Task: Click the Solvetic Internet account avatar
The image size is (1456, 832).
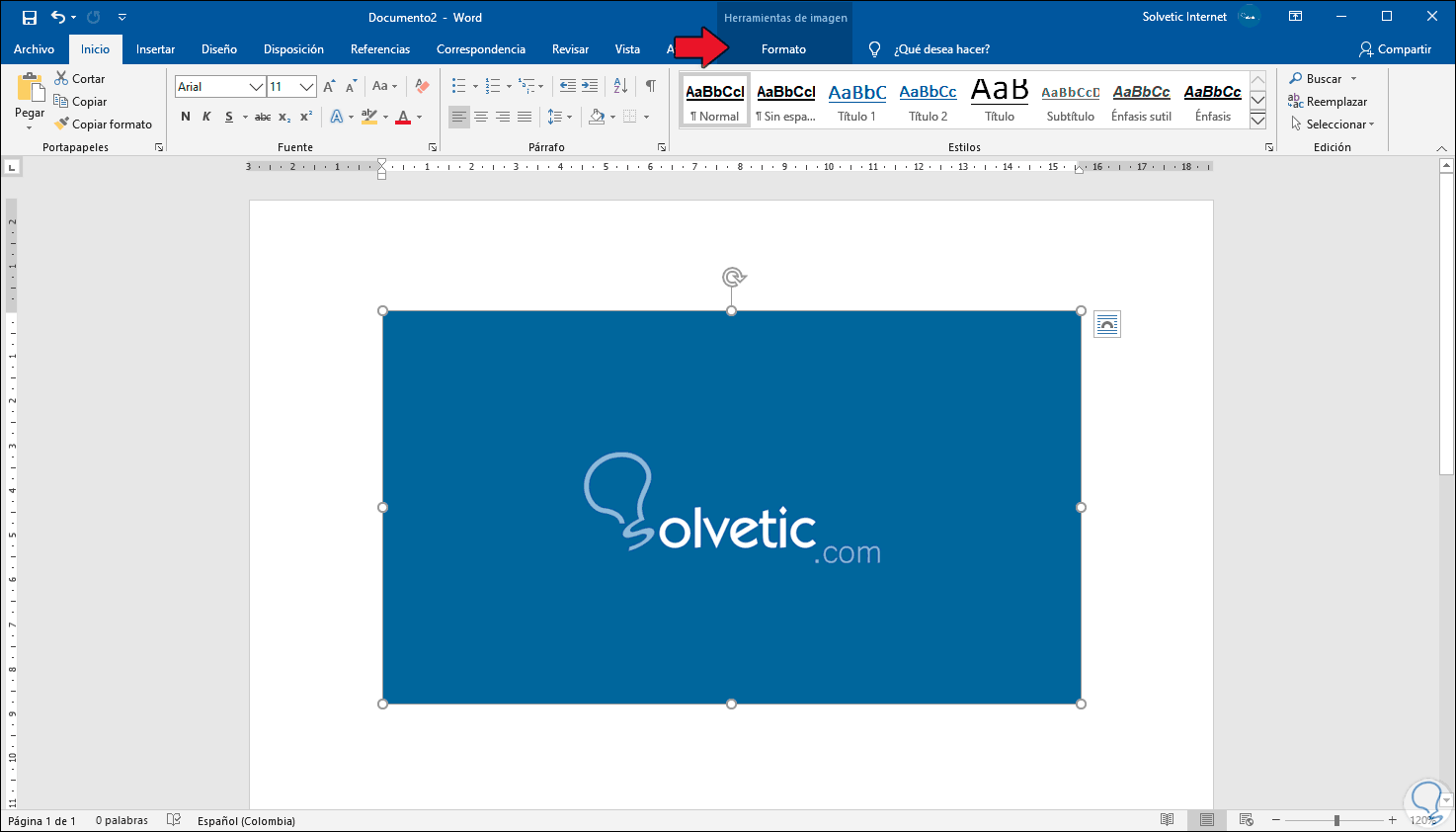Action: coord(1250,17)
